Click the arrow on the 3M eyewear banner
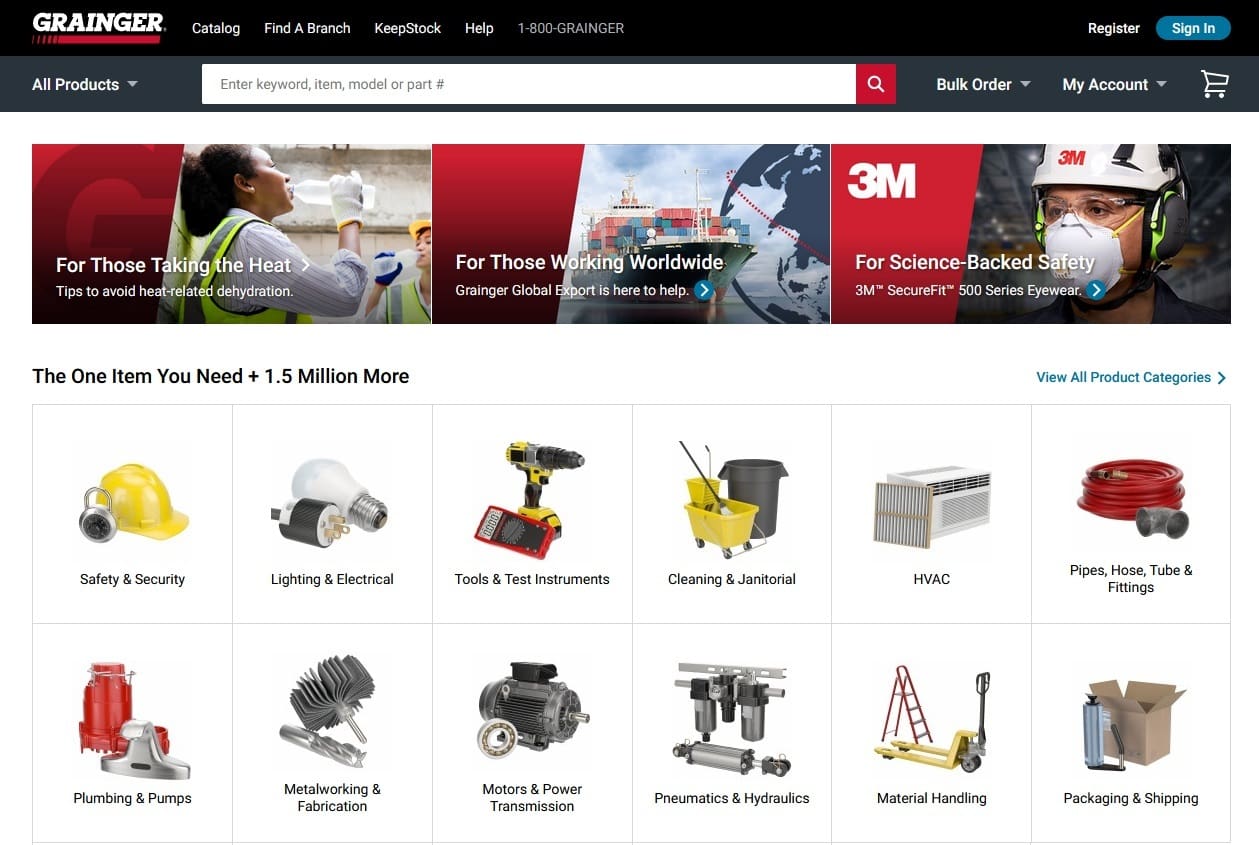Screen dimensions: 1259x845 click(1096, 290)
